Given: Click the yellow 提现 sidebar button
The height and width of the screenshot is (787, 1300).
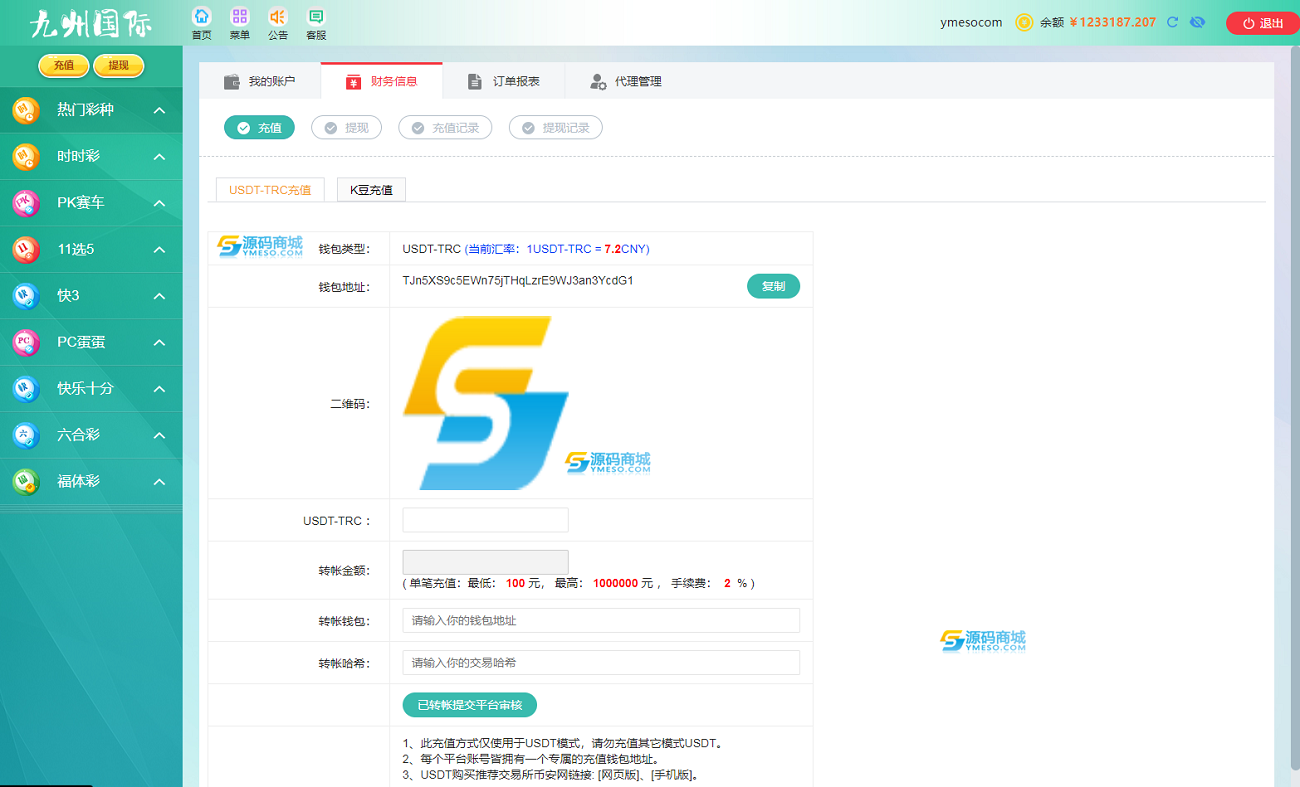Looking at the screenshot, I should (x=119, y=66).
